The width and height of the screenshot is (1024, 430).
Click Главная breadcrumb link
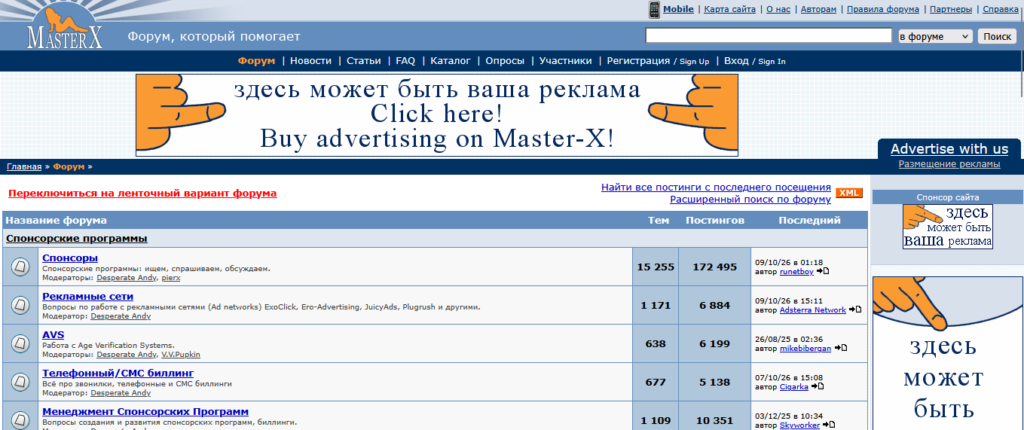click(x=24, y=167)
